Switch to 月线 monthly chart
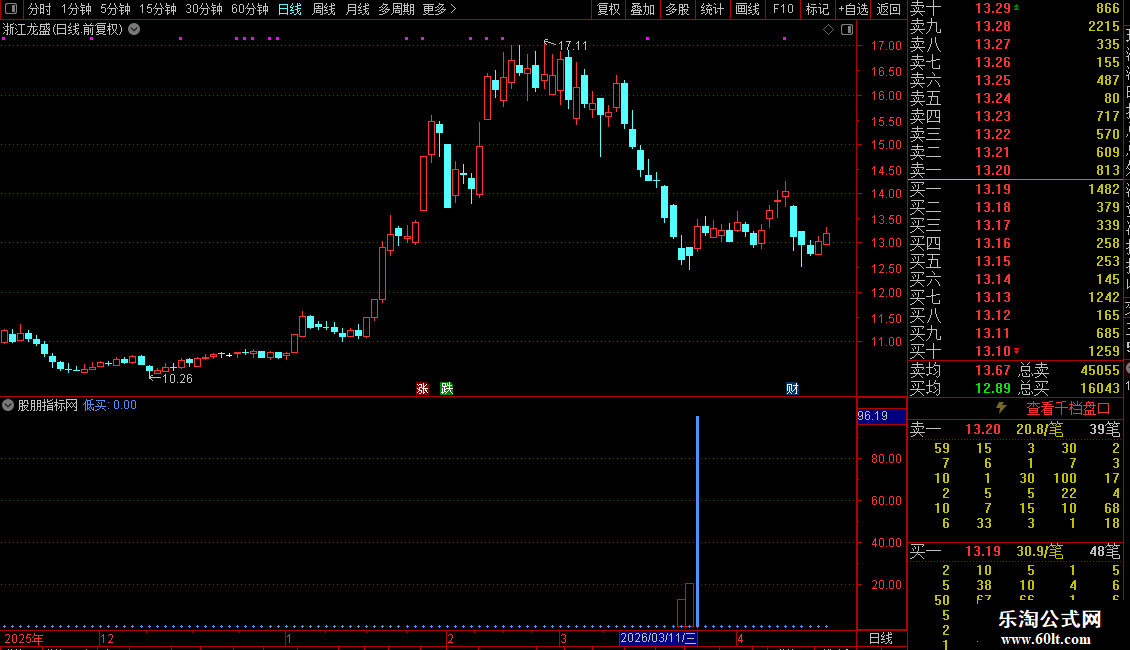 tap(357, 9)
